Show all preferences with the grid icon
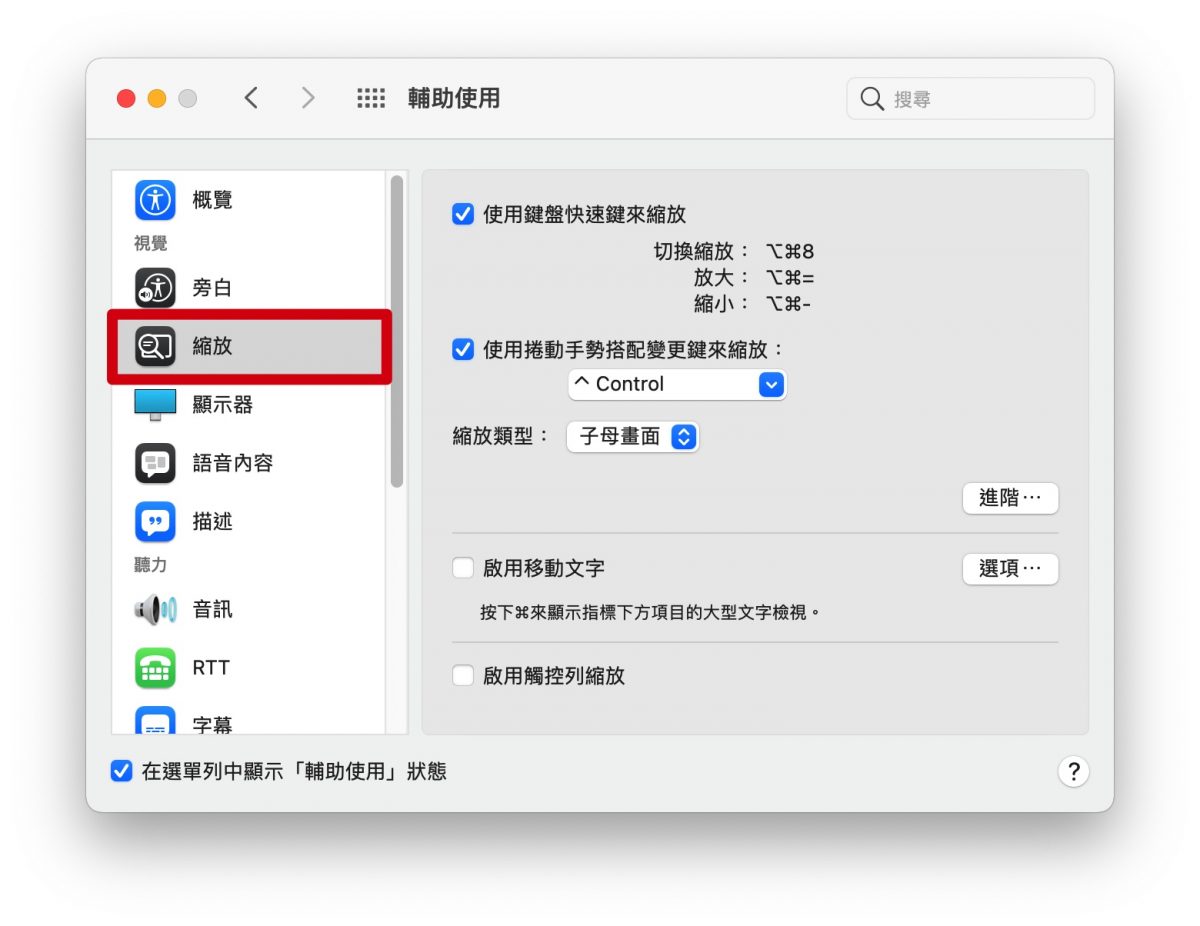Image resolution: width=1200 pixels, height=926 pixels. (371, 98)
